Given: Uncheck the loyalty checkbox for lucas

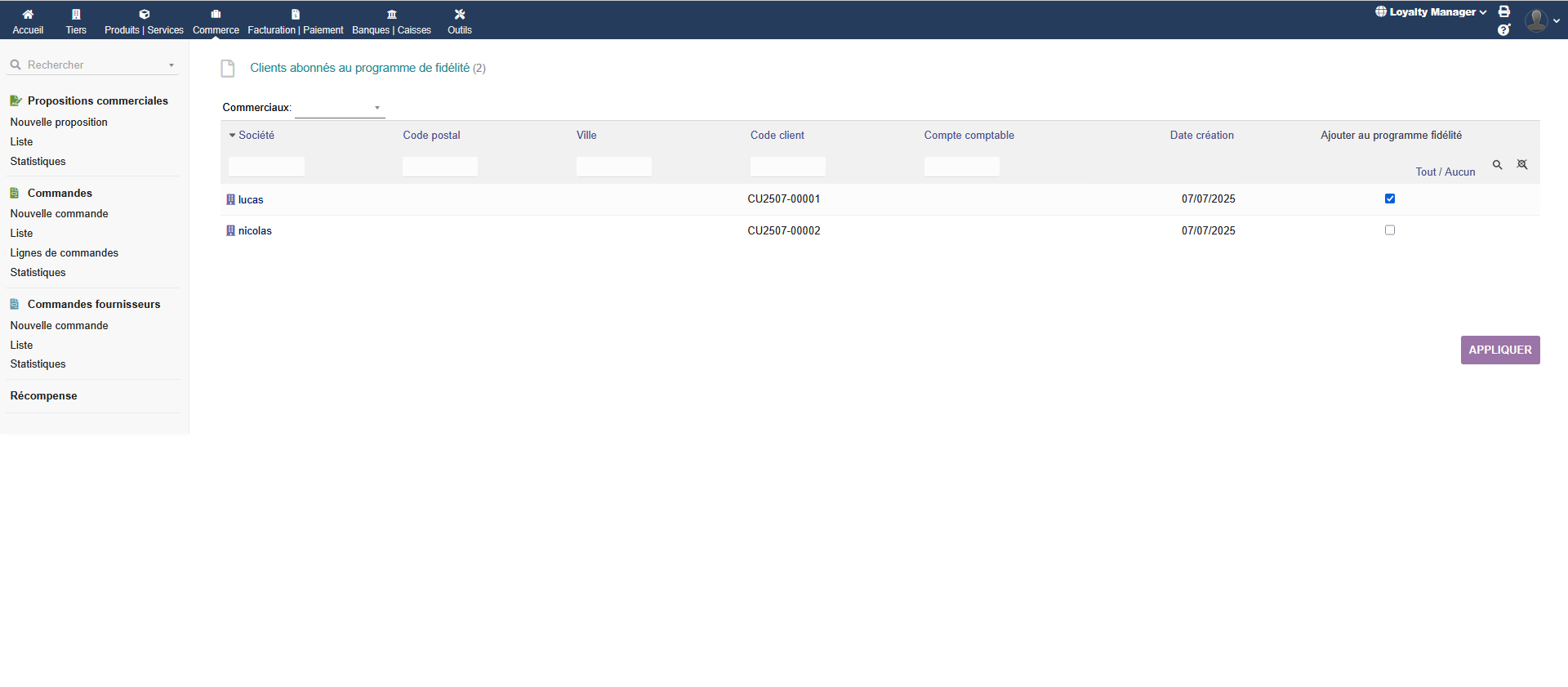Looking at the screenshot, I should pos(1390,199).
